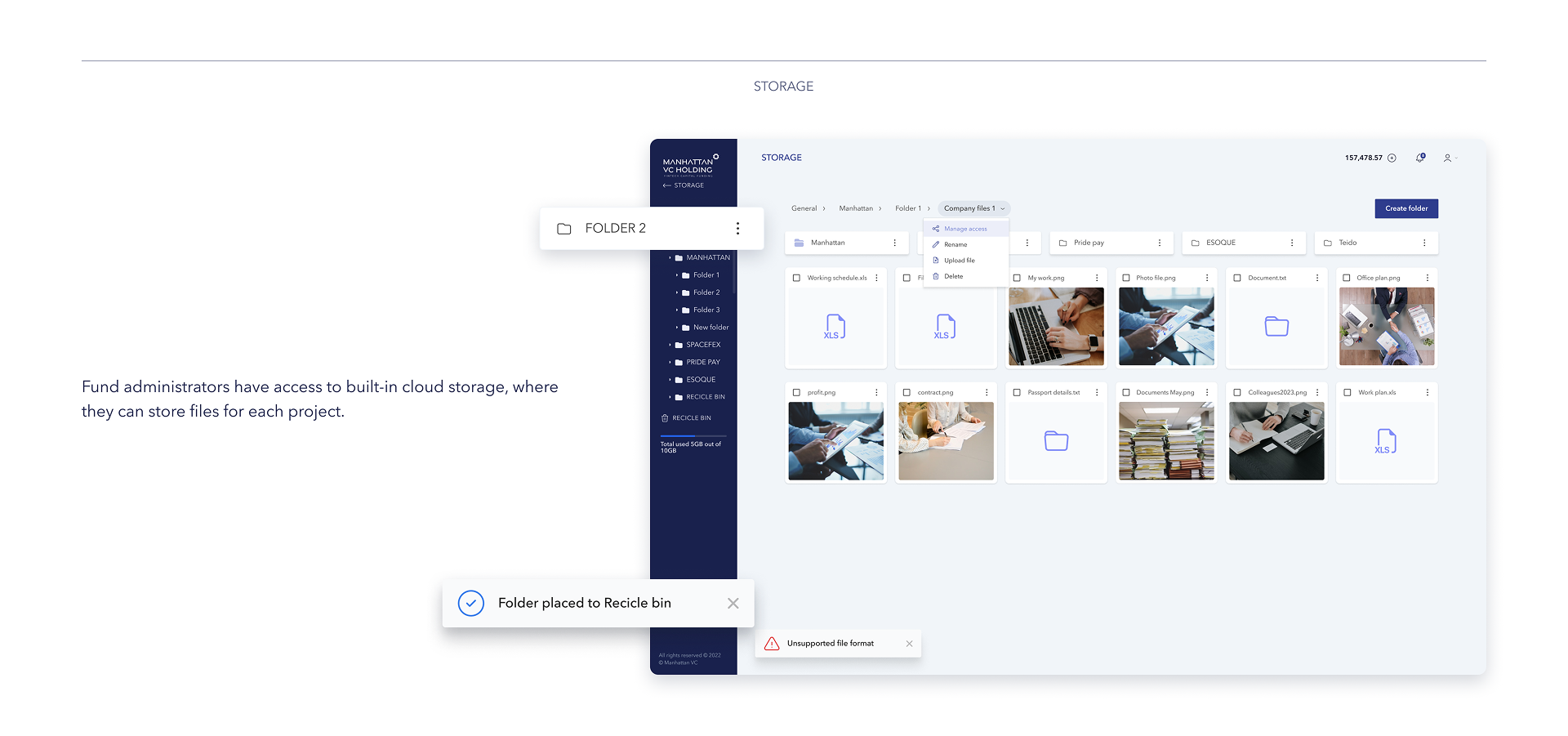The width and height of the screenshot is (1568, 736).
Task: Open three-dot menu on Manhattan folder card
Action: 895,243
